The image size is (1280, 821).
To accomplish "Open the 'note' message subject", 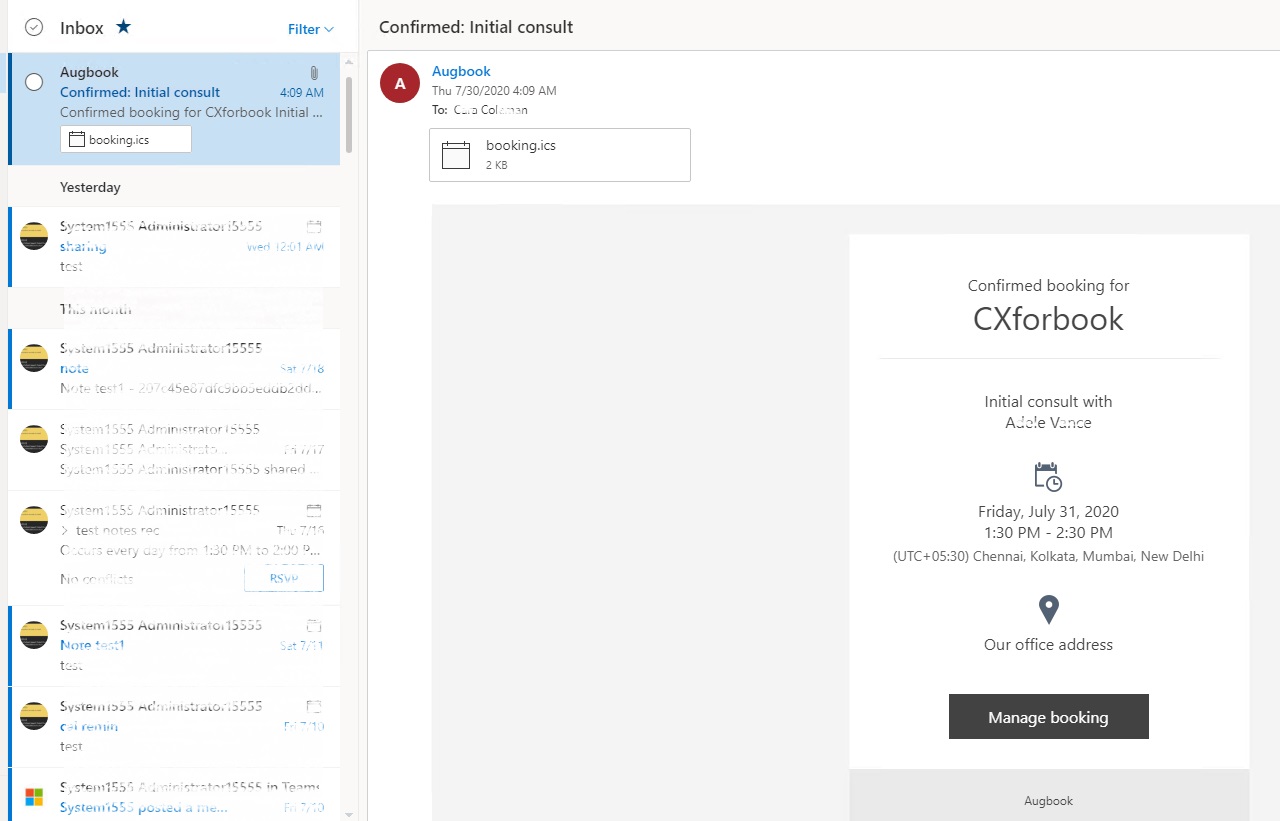I will click(74, 368).
